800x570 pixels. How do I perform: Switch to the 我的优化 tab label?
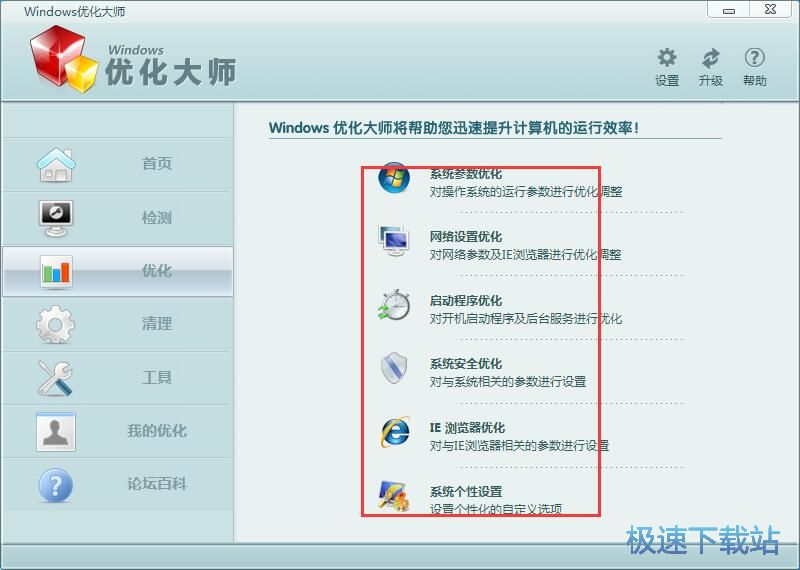(x=157, y=431)
